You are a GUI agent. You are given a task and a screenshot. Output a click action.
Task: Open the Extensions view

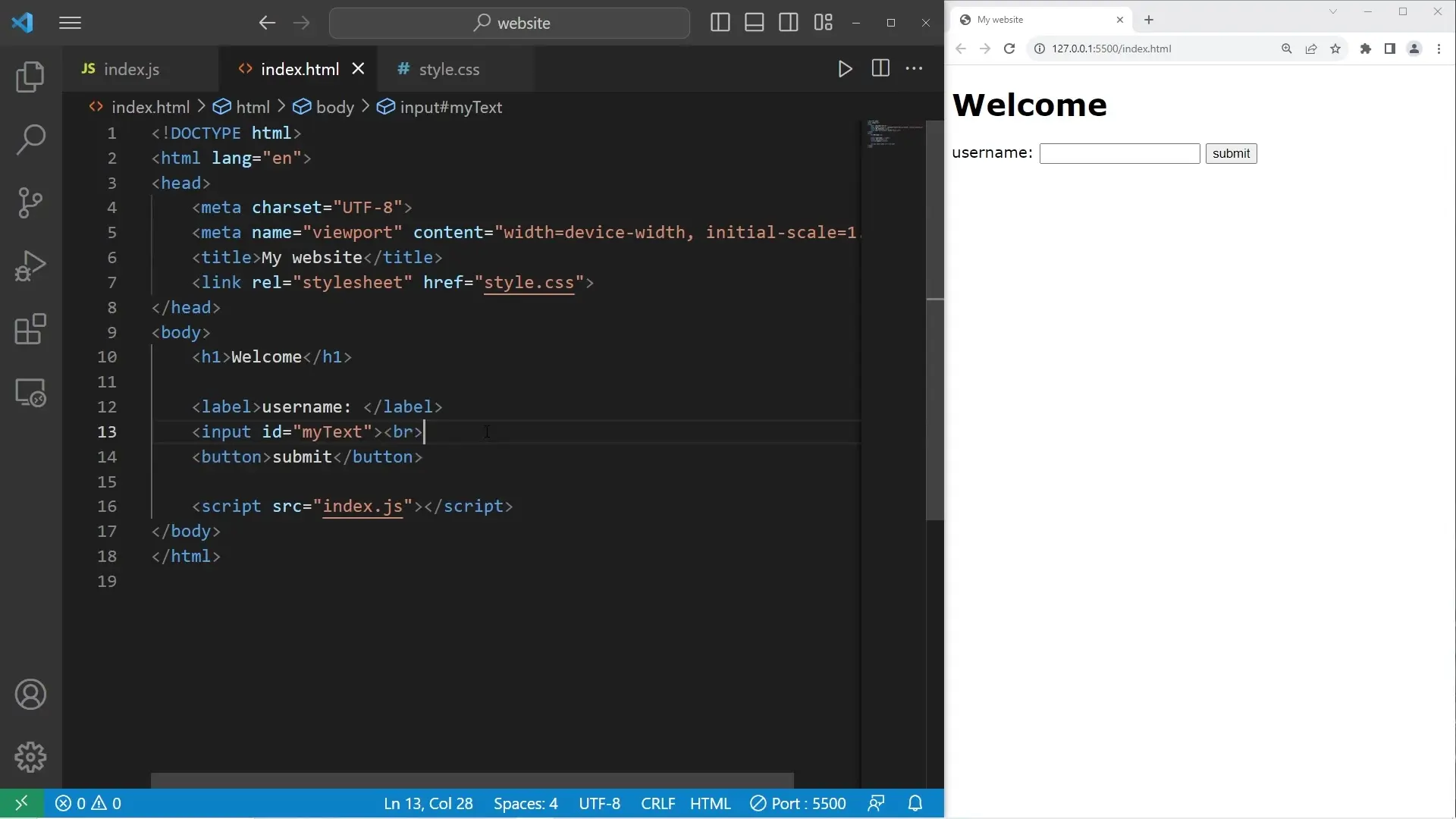[x=30, y=329]
